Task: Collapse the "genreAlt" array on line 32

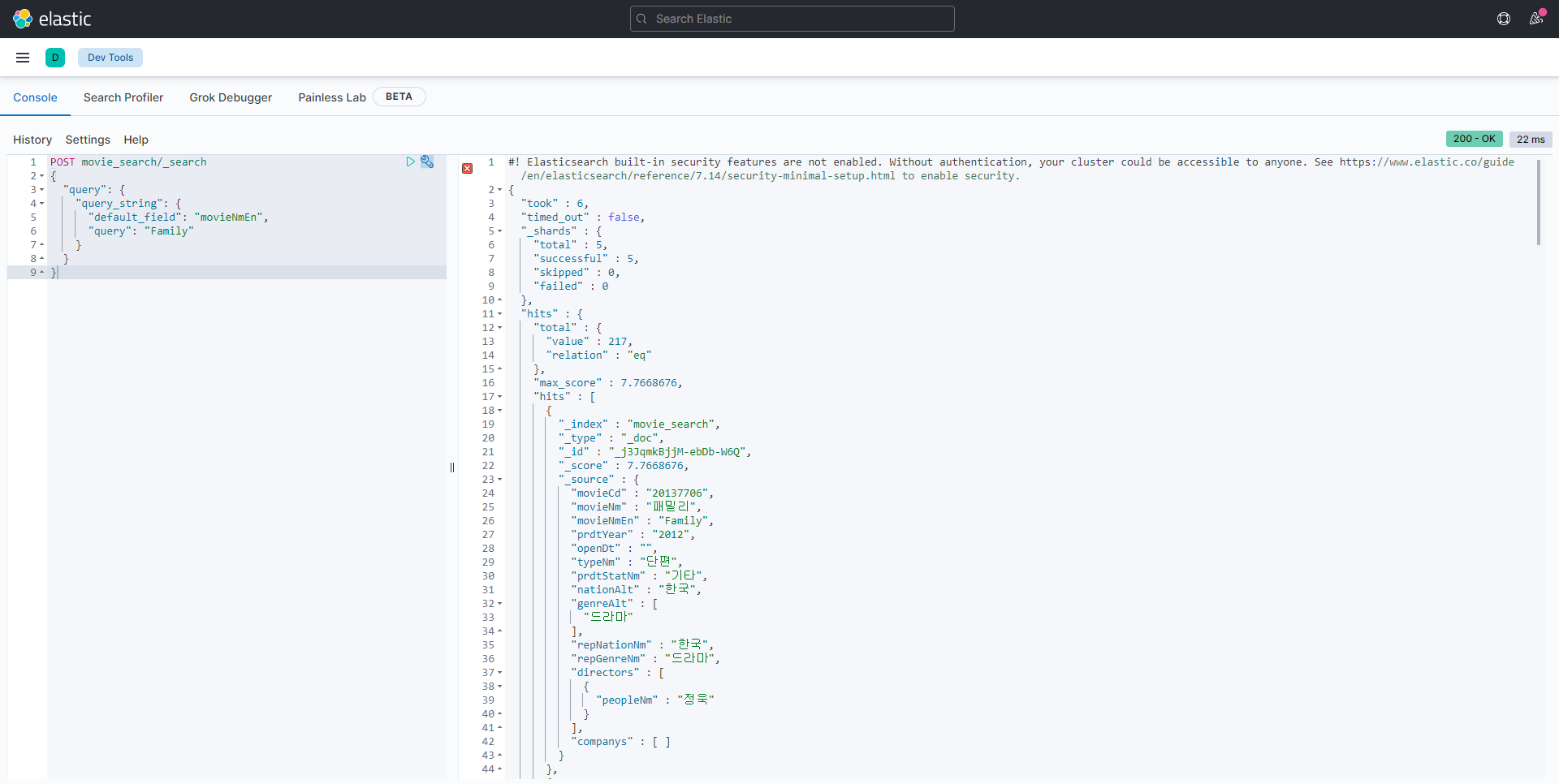Action: tap(500, 604)
